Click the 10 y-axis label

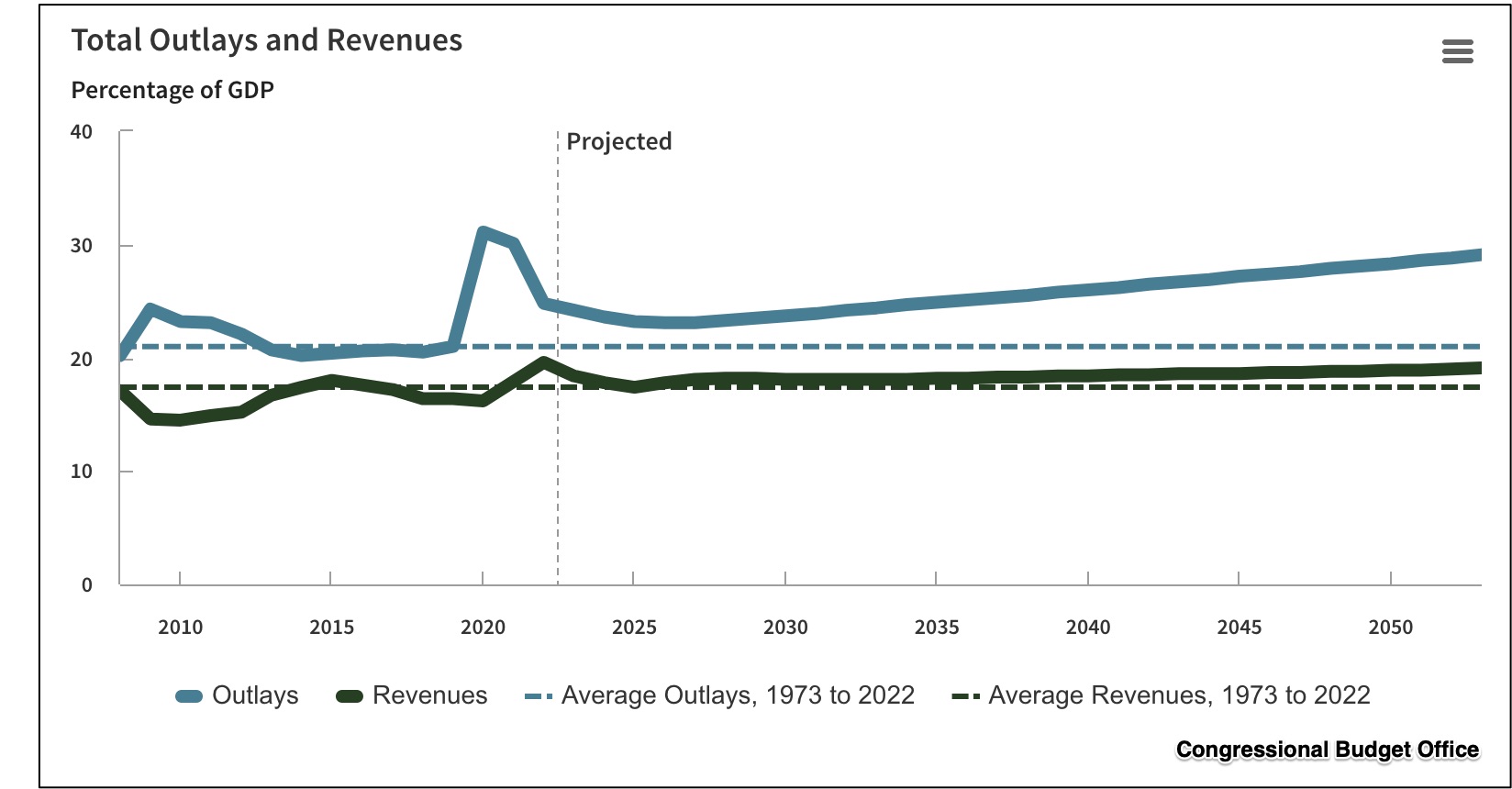click(82, 472)
